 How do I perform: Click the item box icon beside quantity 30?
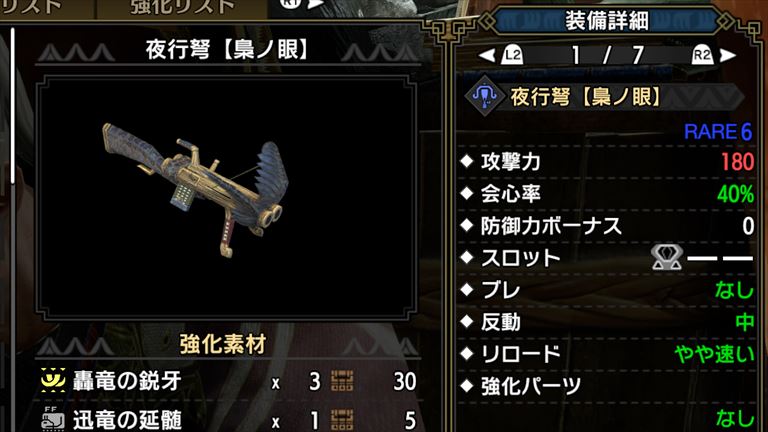[x=342, y=381]
